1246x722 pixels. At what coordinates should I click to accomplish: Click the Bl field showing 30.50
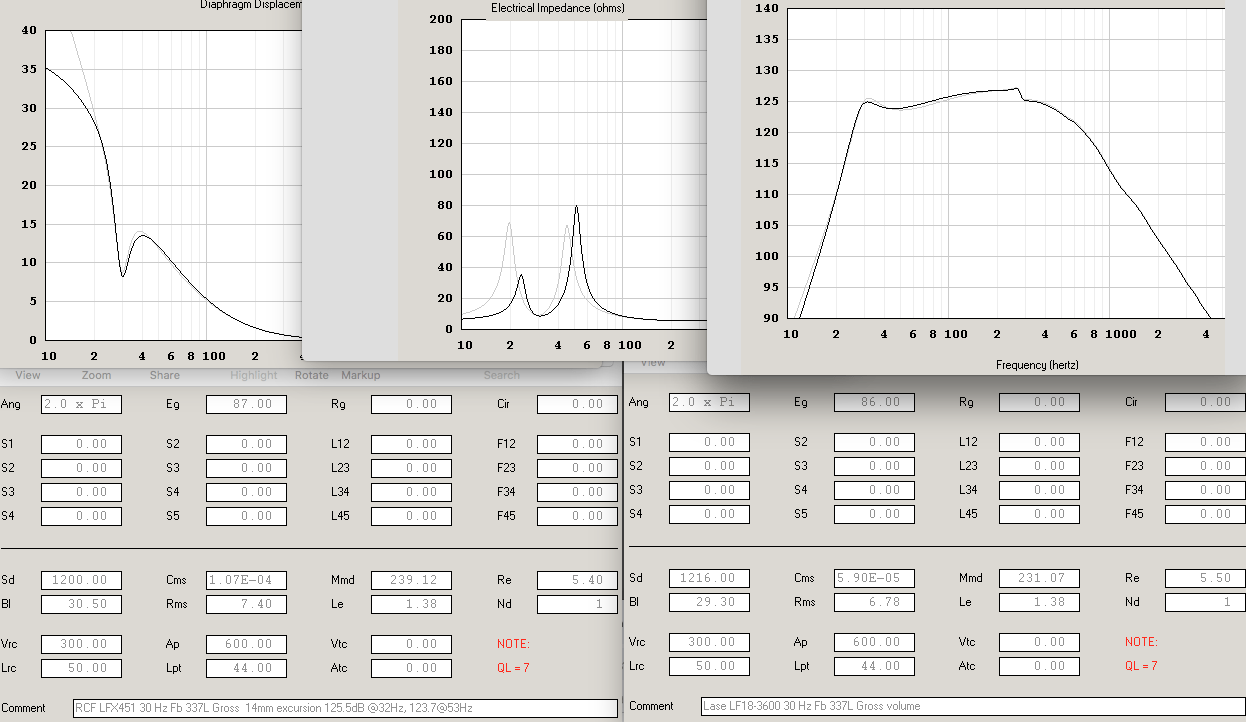point(81,604)
